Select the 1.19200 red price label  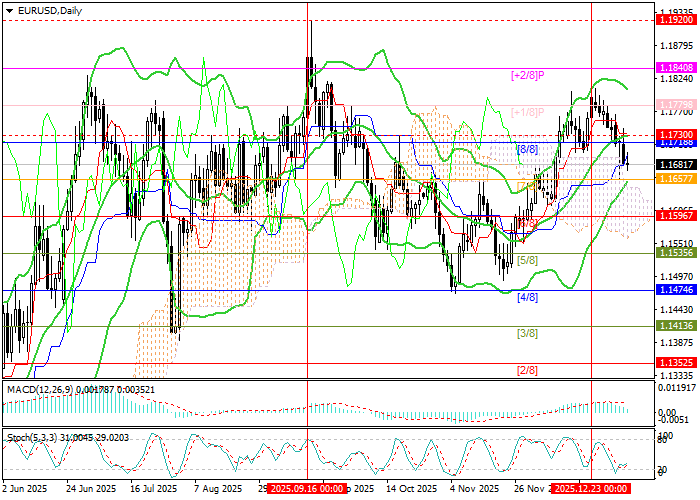pyautogui.click(x=677, y=20)
